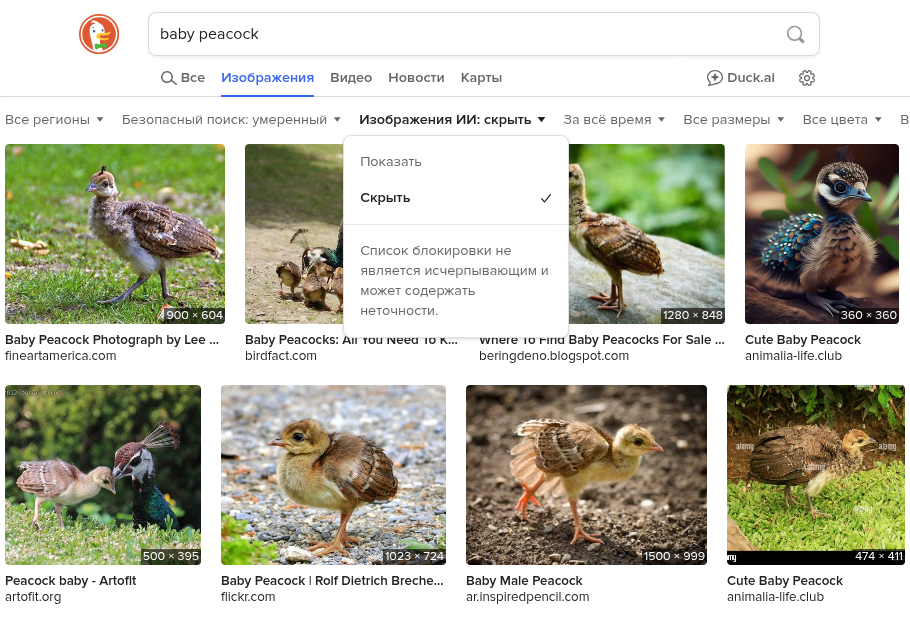Go to the "Новости" tab
Viewport: 910px width, 617px height.
[416, 78]
